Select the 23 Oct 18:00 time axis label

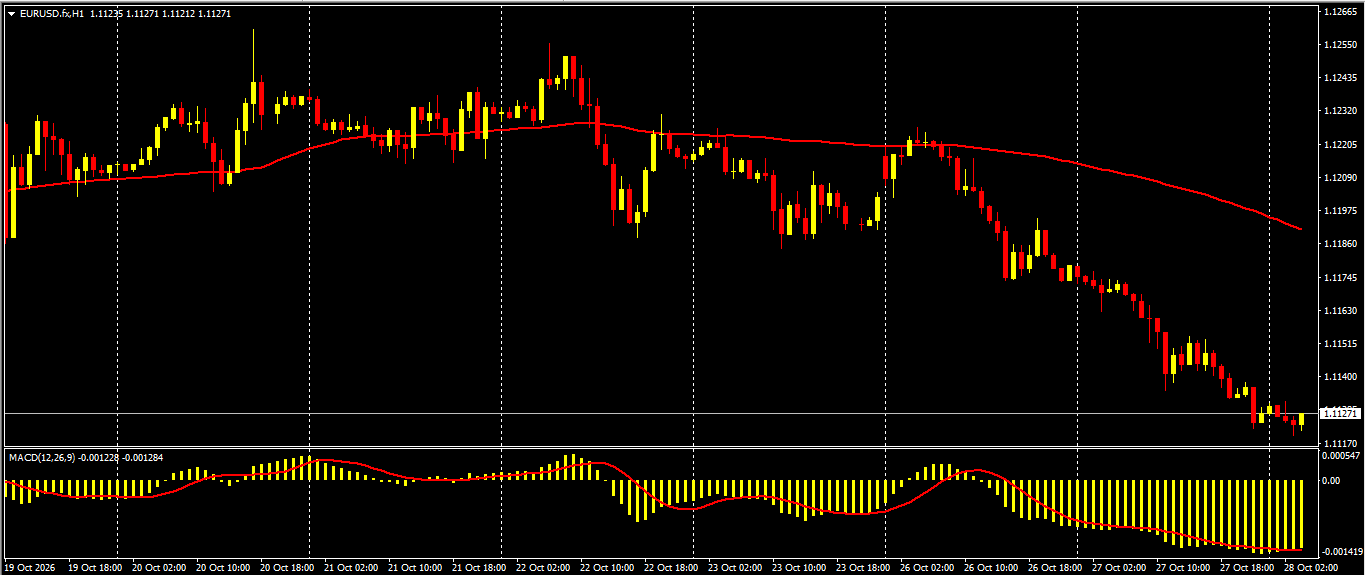[863, 567]
